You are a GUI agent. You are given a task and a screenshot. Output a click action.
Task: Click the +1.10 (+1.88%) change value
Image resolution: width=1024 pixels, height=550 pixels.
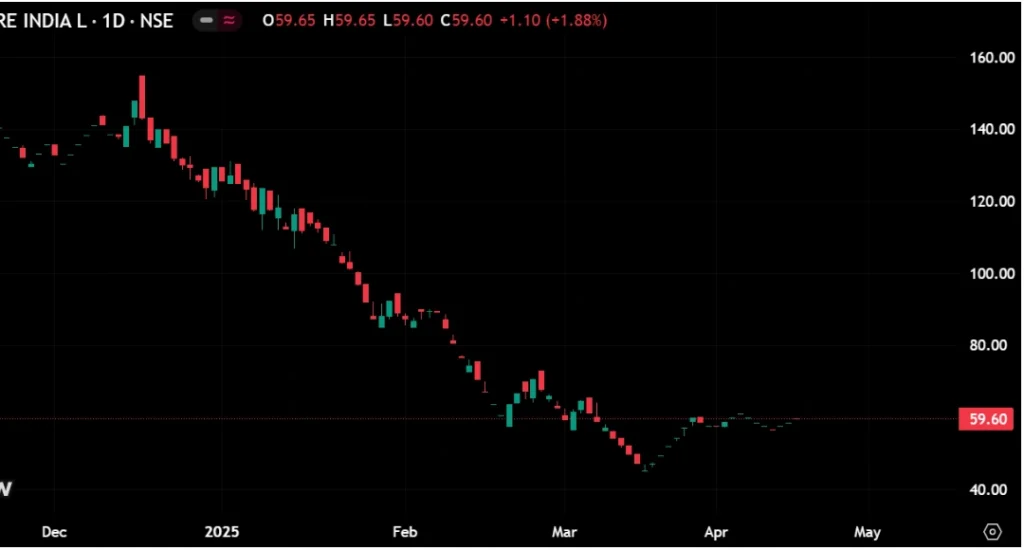click(x=554, y=20)
